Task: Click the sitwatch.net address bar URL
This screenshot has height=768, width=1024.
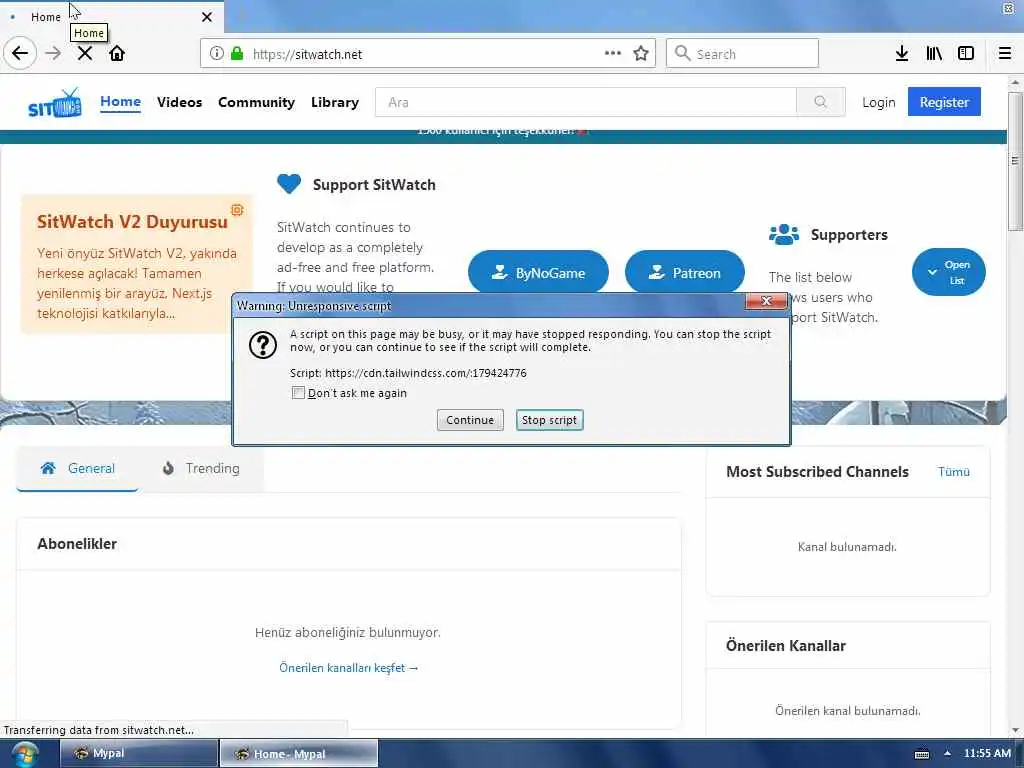Action: 308,54
